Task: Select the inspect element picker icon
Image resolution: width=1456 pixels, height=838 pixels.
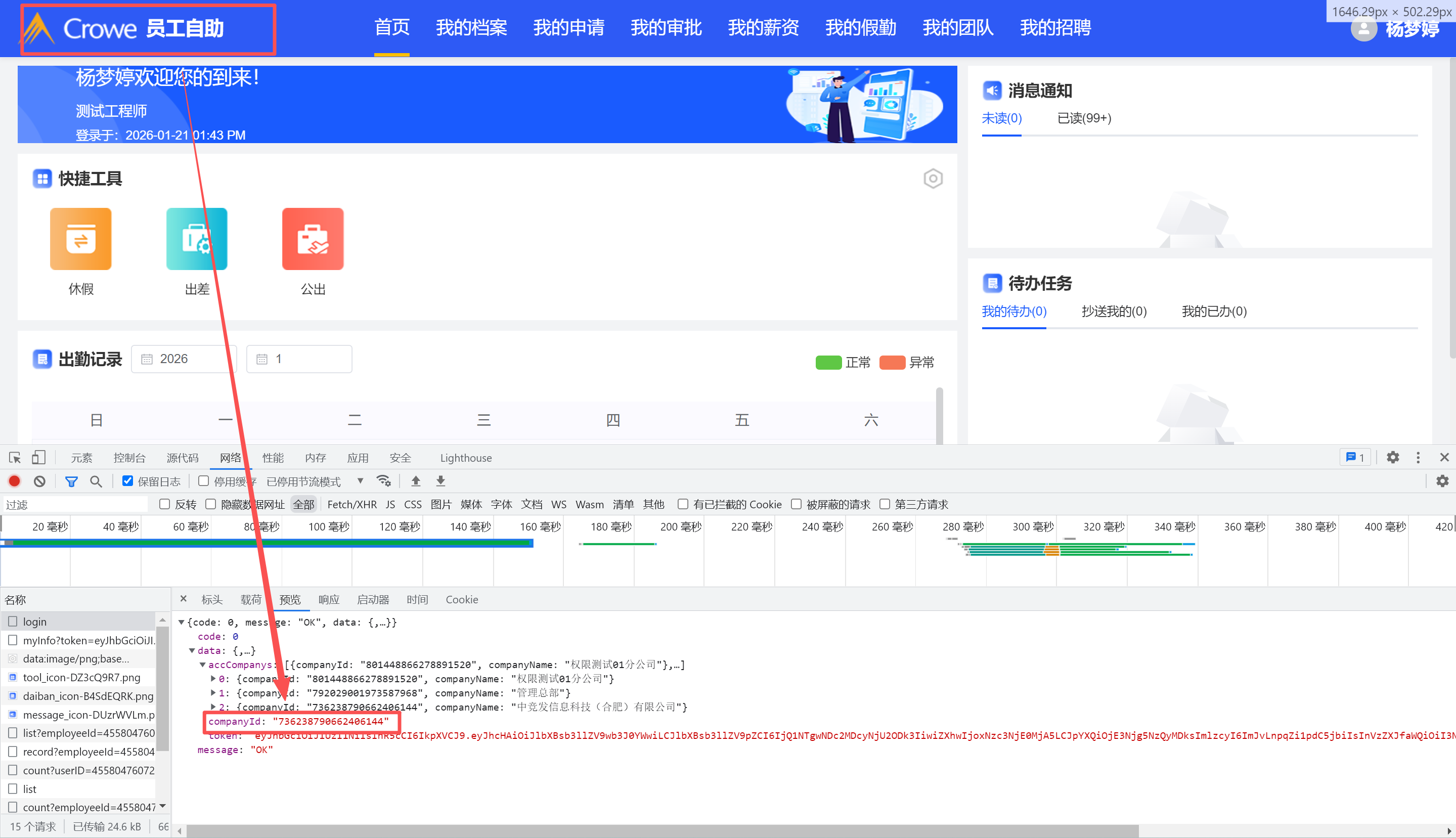Action: tap(15, 458)
